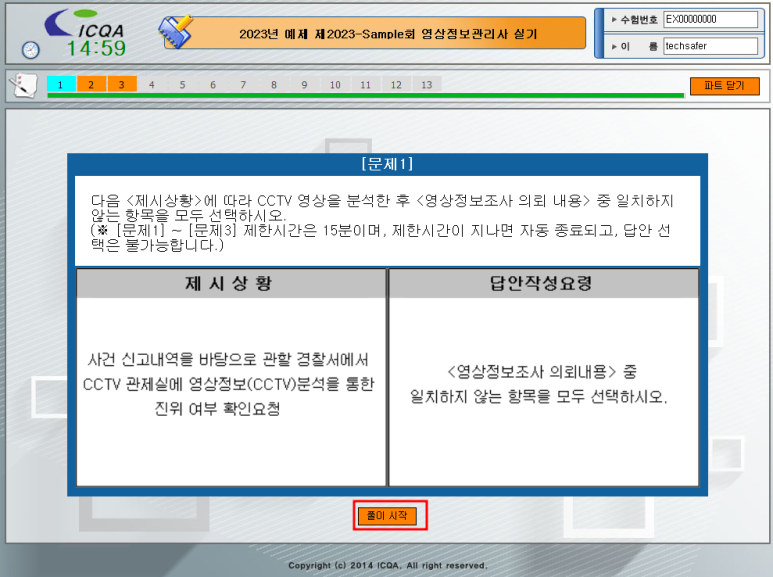The image size is (773, 577).
Task: Click the 수험번호 label
Action: [638, 20]
